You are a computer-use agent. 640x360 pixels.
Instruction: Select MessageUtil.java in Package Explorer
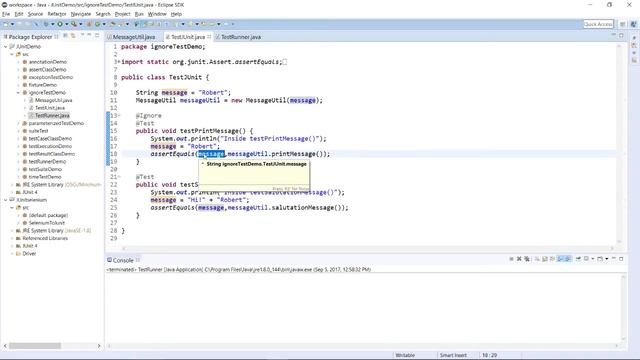pos(53,100)
